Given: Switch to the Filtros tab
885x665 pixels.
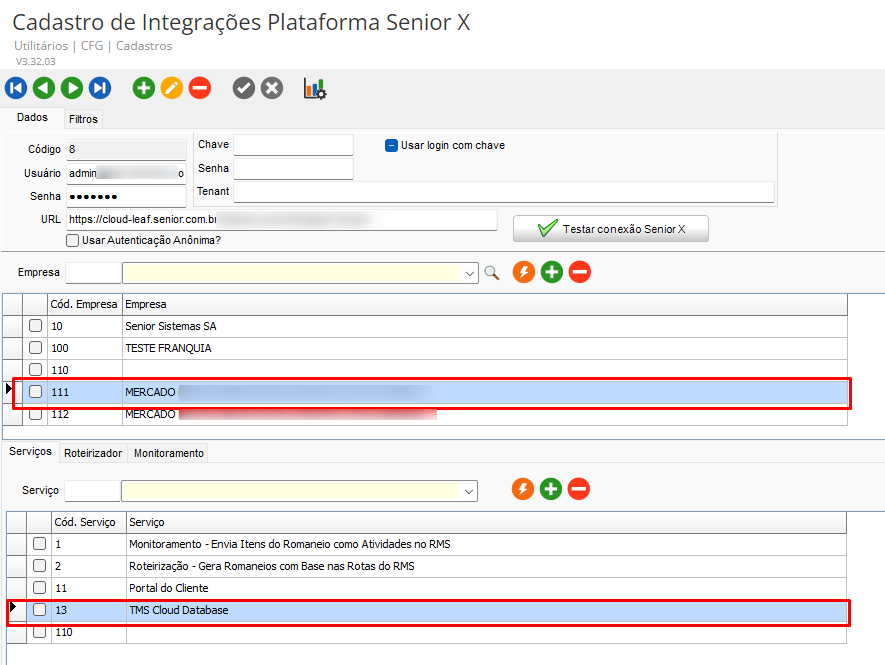Looking at the screenshot, I should 84,119.
